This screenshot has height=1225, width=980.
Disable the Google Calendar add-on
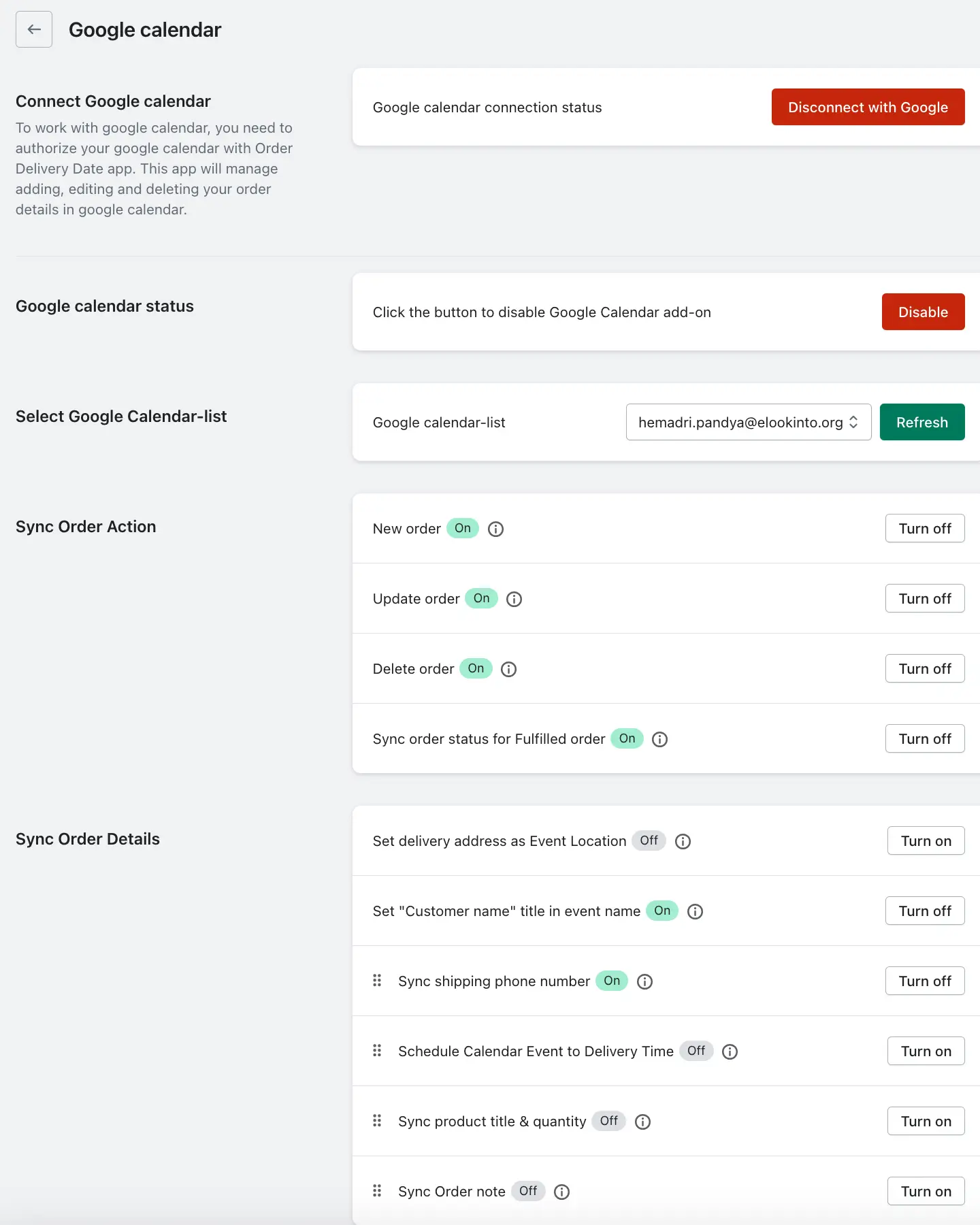point(924,312)
